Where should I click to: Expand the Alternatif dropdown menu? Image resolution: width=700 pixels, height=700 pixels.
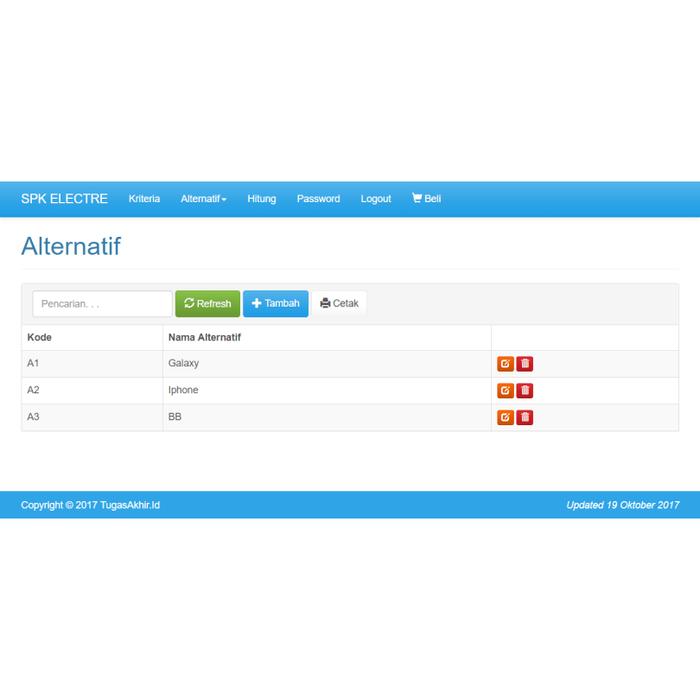tap(203, 199)
